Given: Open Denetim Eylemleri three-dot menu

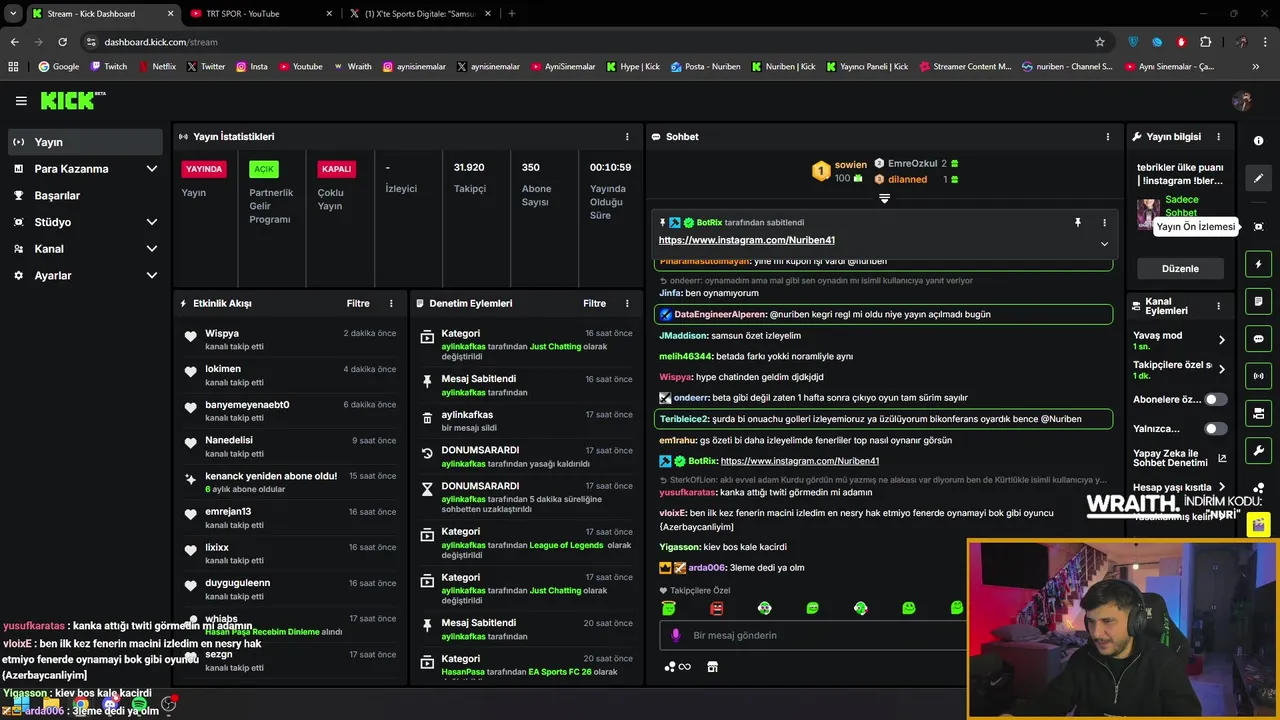Looking at the screenshot, I should (x=627, y=303).
